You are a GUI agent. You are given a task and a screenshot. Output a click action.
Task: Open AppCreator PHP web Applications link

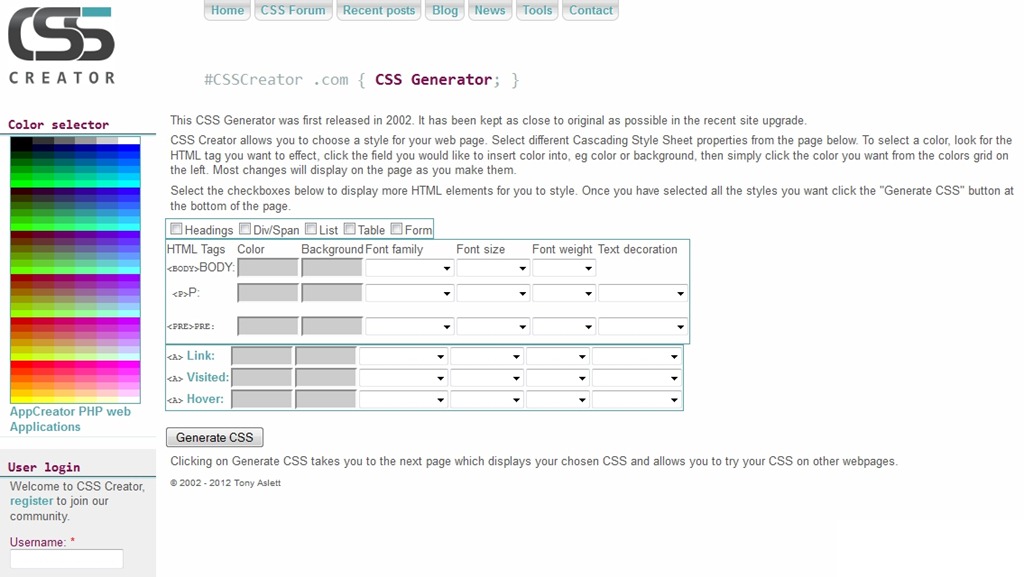tap(70, 419)
